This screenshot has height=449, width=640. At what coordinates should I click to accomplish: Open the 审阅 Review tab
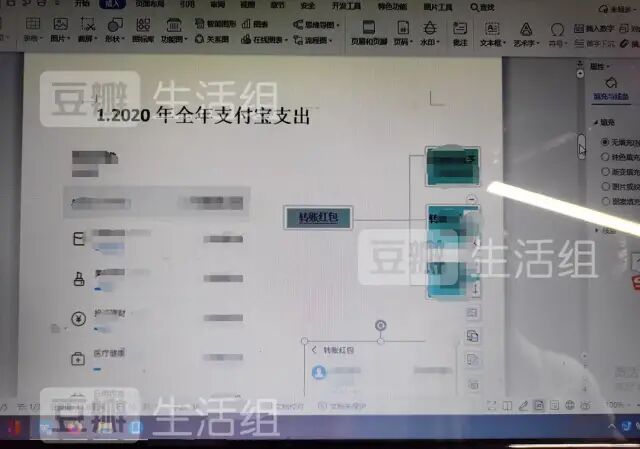218,5
